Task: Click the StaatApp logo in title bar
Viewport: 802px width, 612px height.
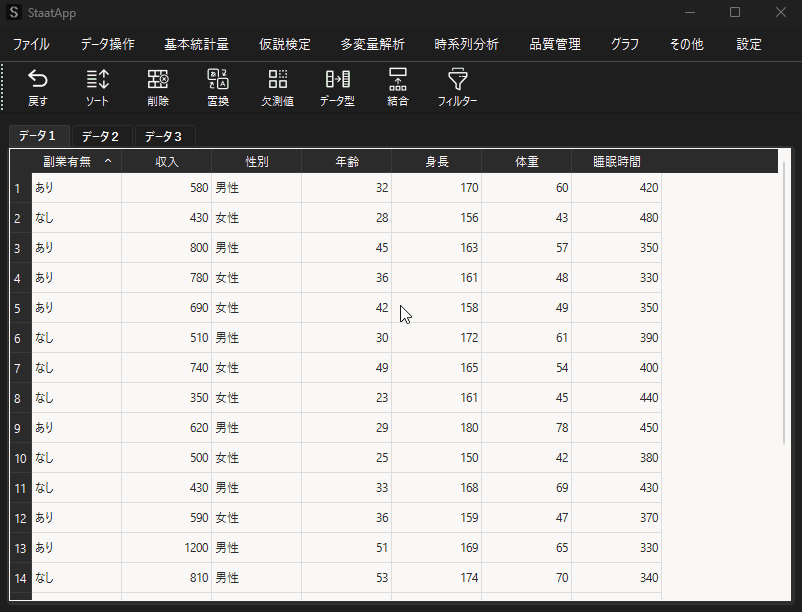Action: pos(14,13)
